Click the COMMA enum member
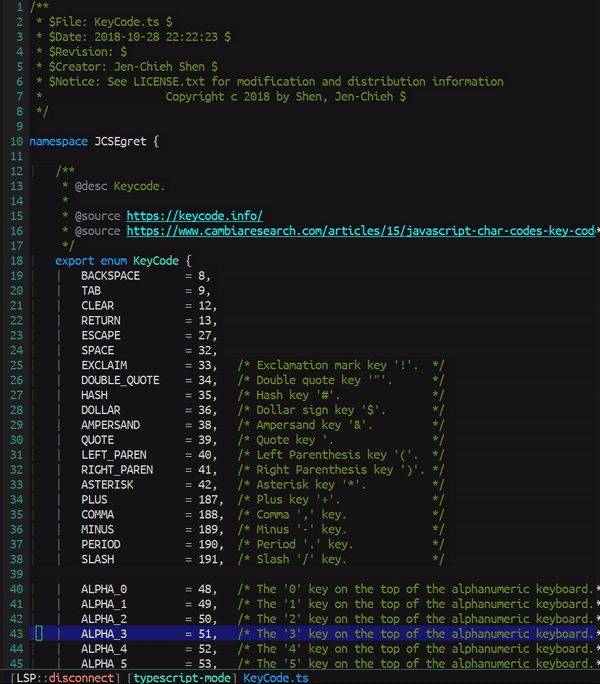 97,514
